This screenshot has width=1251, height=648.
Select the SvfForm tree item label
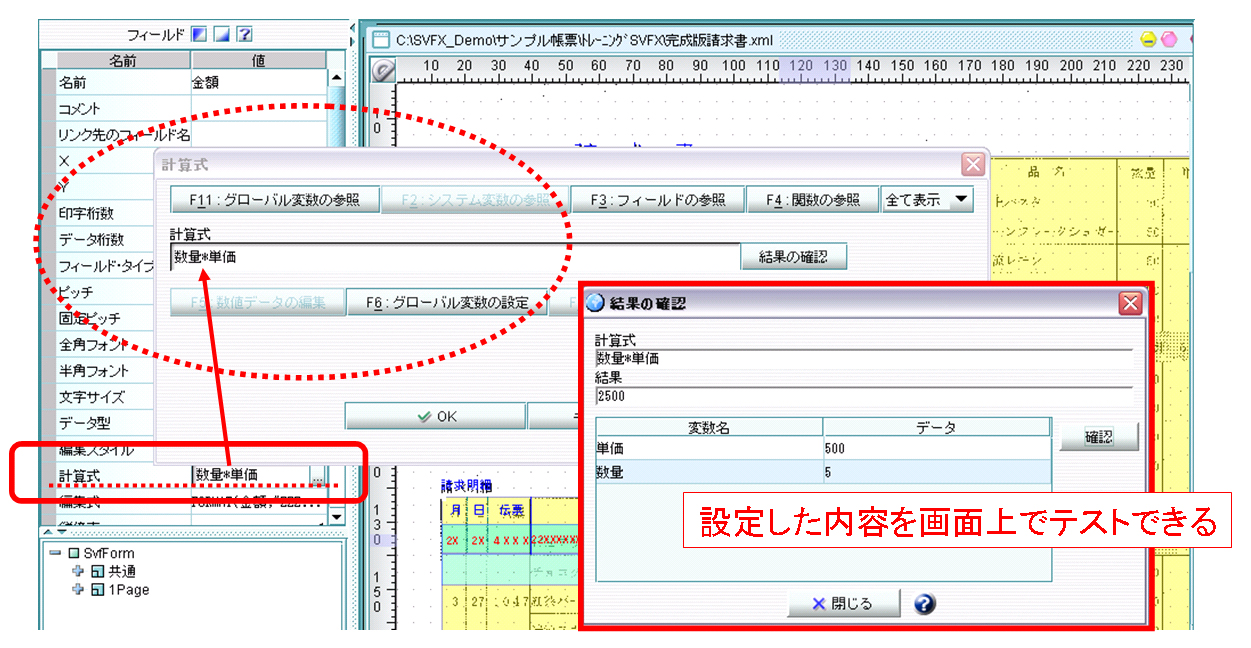(x=109, y=553)
